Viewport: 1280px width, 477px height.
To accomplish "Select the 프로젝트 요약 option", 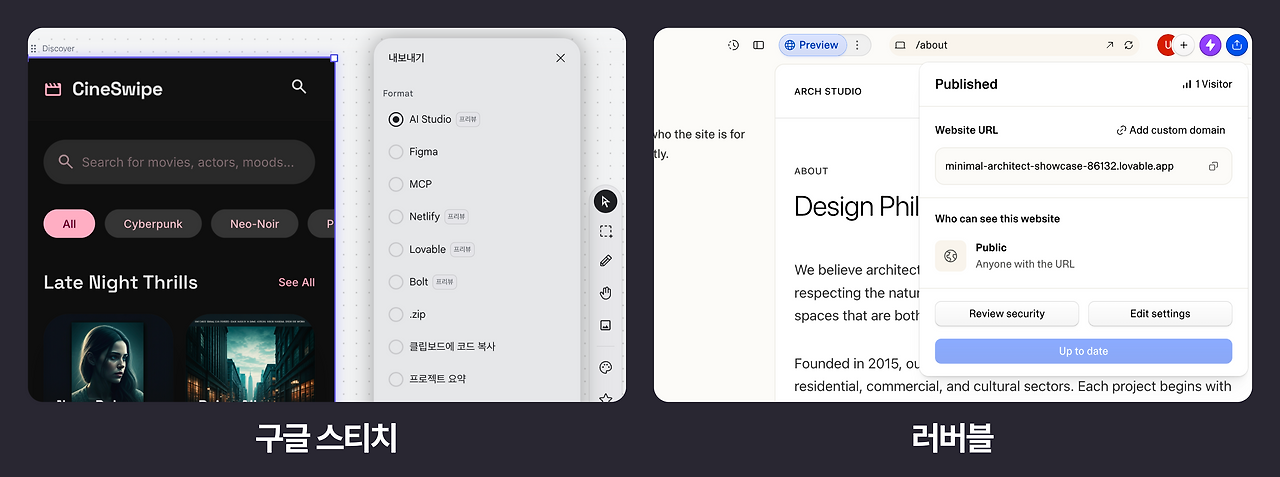I will (396, 379).
